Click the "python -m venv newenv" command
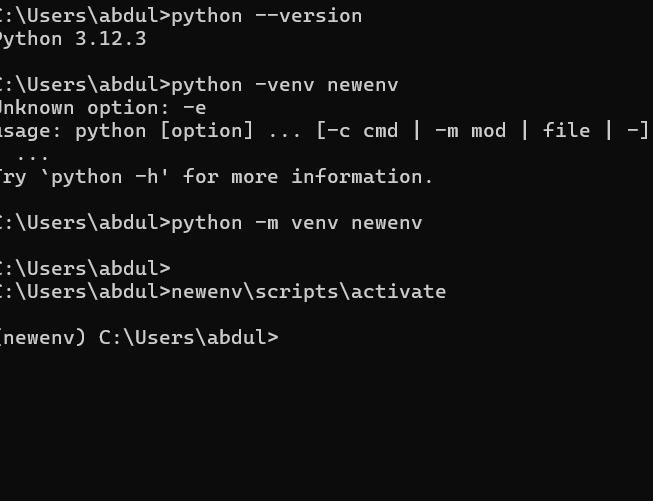This screenshot has width=653, height=501. 296,223
